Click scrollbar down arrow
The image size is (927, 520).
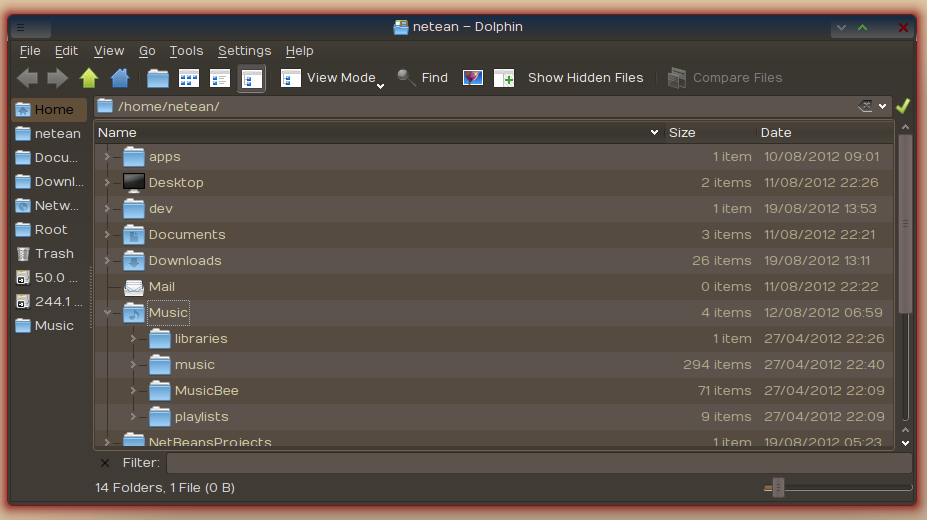click(x=905, y=443)
